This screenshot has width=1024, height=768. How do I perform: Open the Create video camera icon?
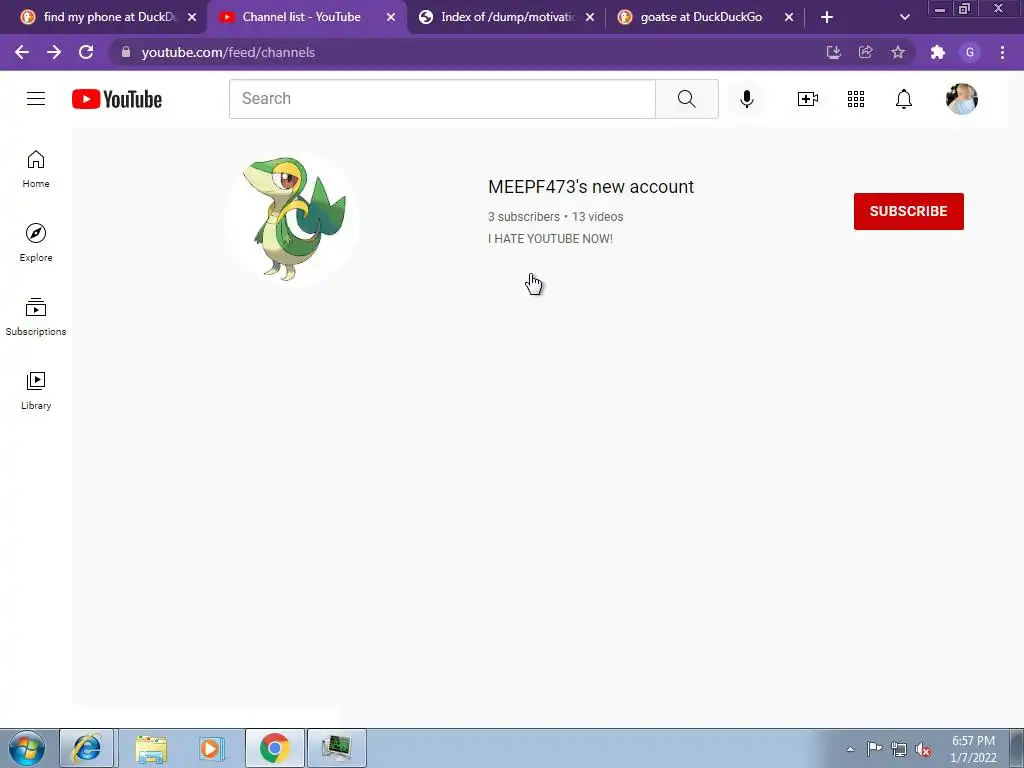(x=807, y=99)
